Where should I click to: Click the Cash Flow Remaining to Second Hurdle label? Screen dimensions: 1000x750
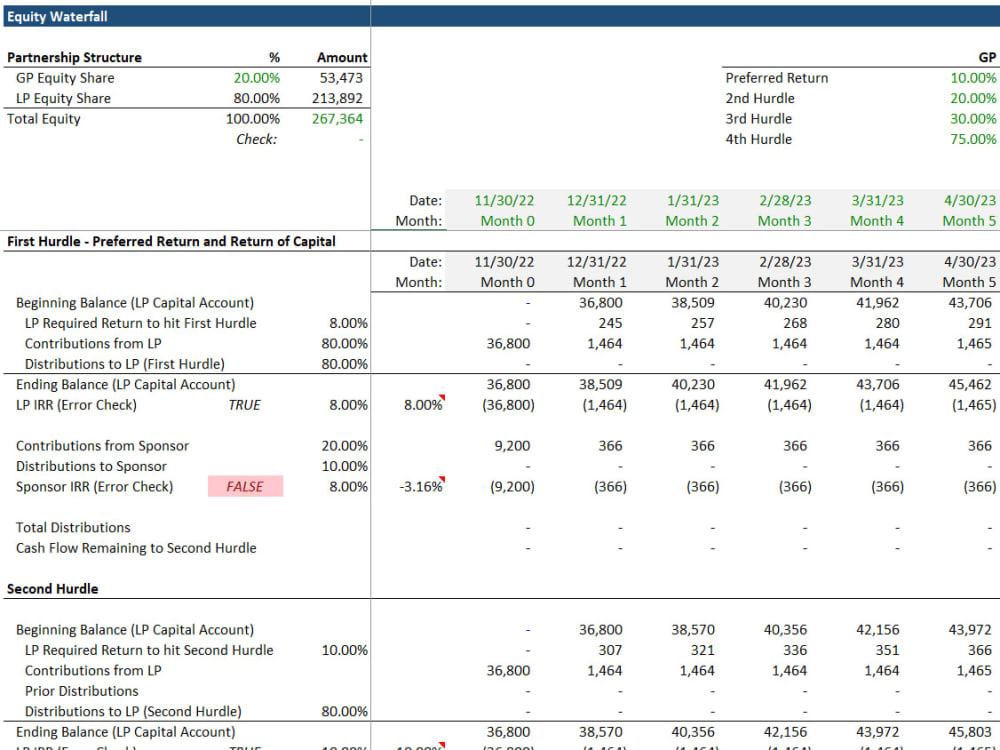click(x=135, y=548)
